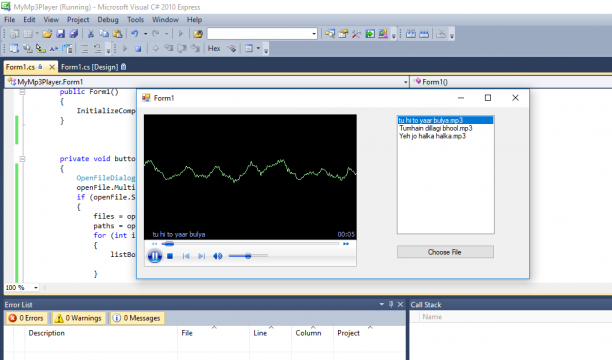Open Solution Explorer from the toolbar icon
Viewport: 612px width, 360px height.
click(330, 34)
